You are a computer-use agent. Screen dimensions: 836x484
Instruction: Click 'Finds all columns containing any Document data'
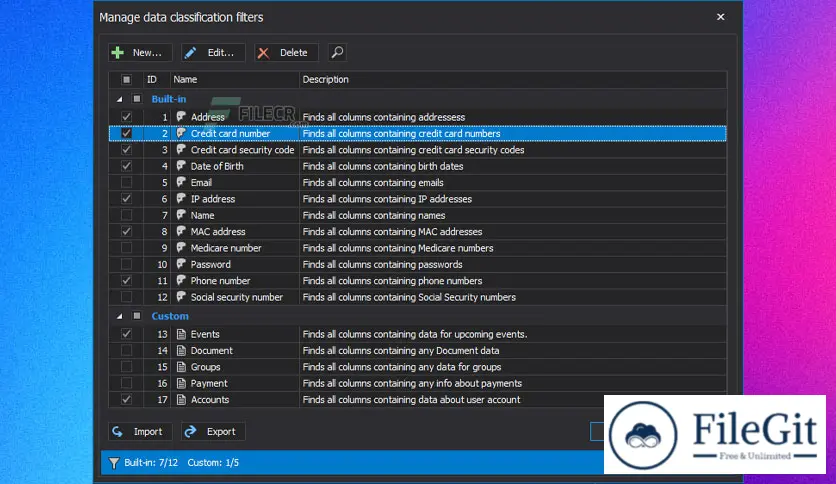[x=401, y=351]
